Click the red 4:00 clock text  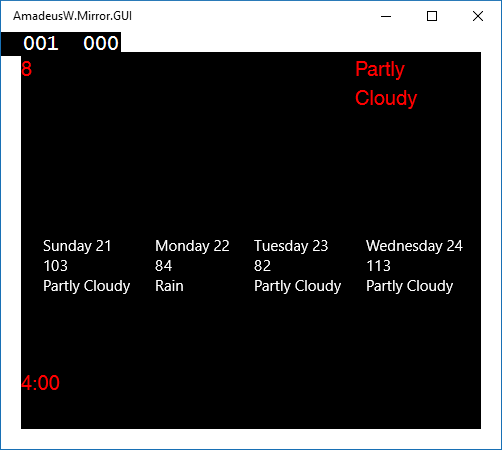point(40,383)
